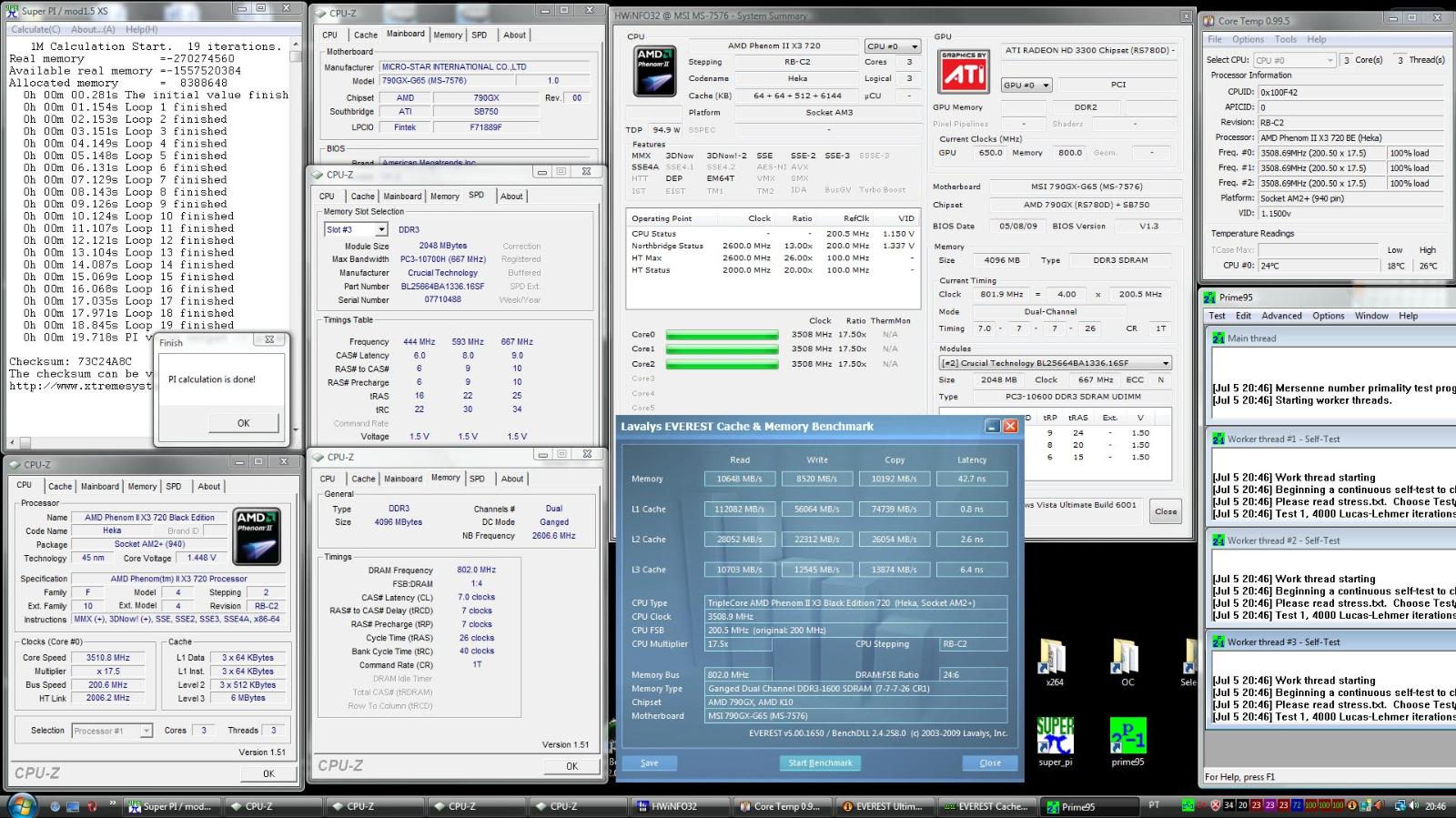The width and height of the screenshot is (1456, 818).
Task: Open the OC folder shortcut on desktop
Action: [1127, 662]
